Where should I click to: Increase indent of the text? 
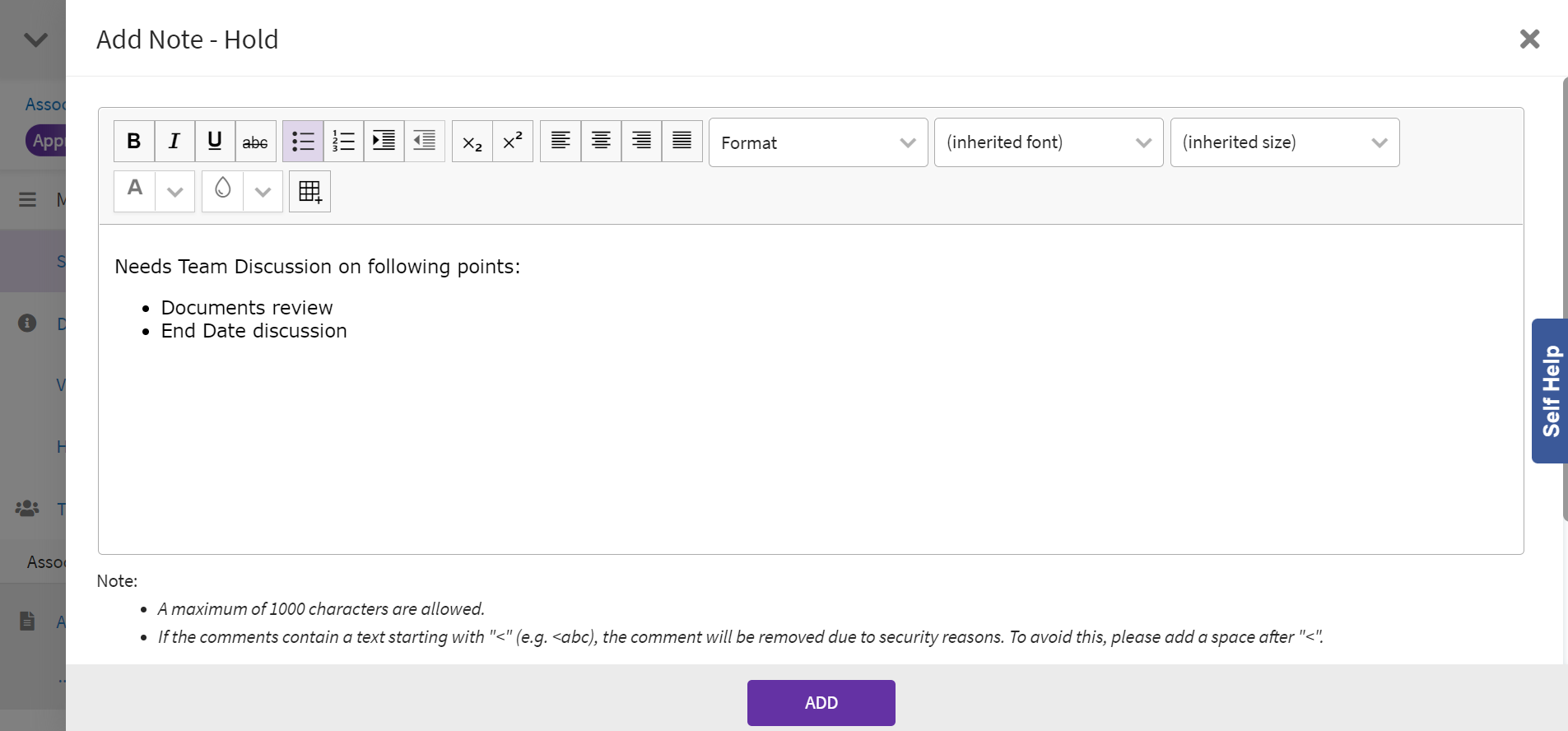[384, 142]
